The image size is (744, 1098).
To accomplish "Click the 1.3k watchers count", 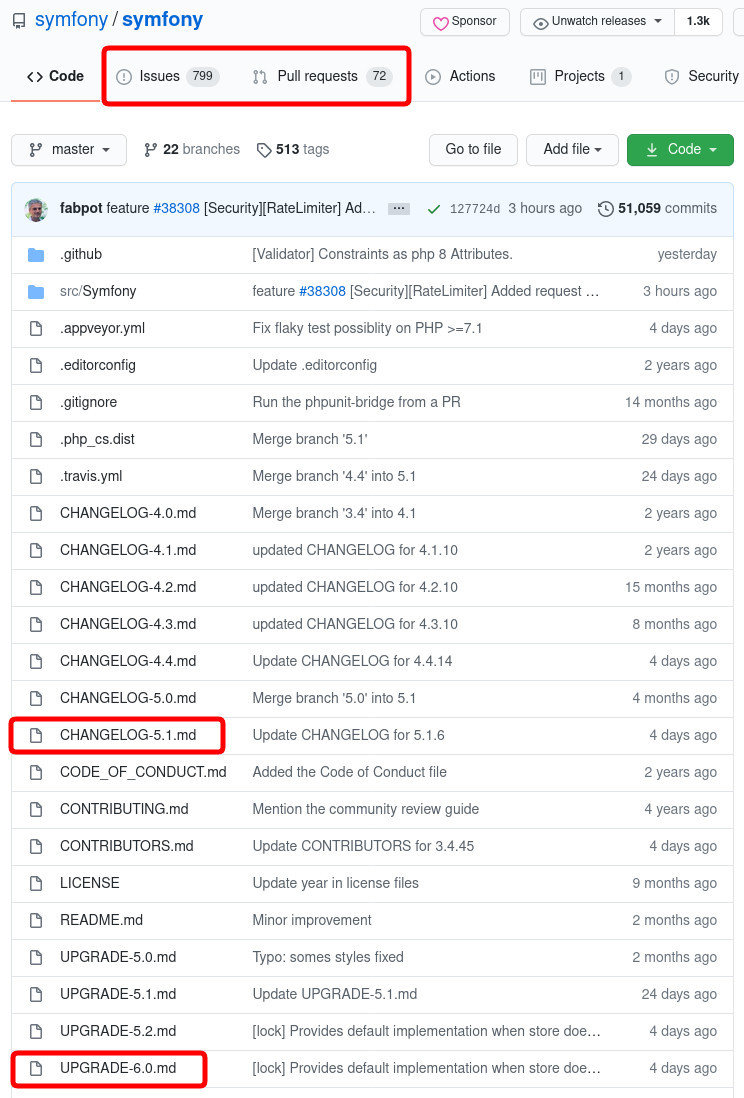I will (698, 22).
